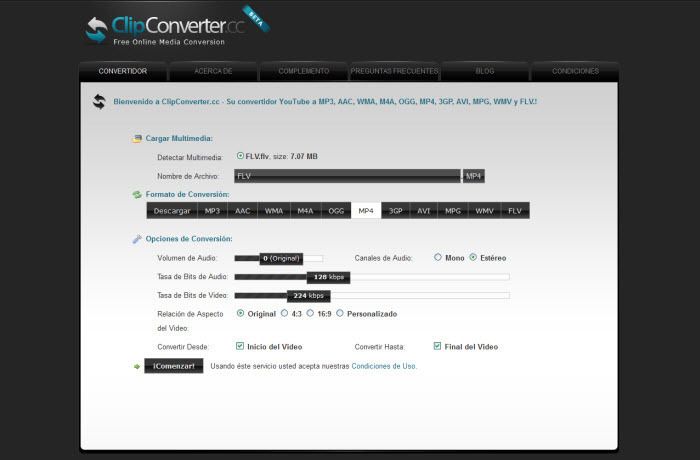Switch to the ACERCA DE tab
Screen dimensions: 700x460
pyautogui.click(x=213, y=71)
